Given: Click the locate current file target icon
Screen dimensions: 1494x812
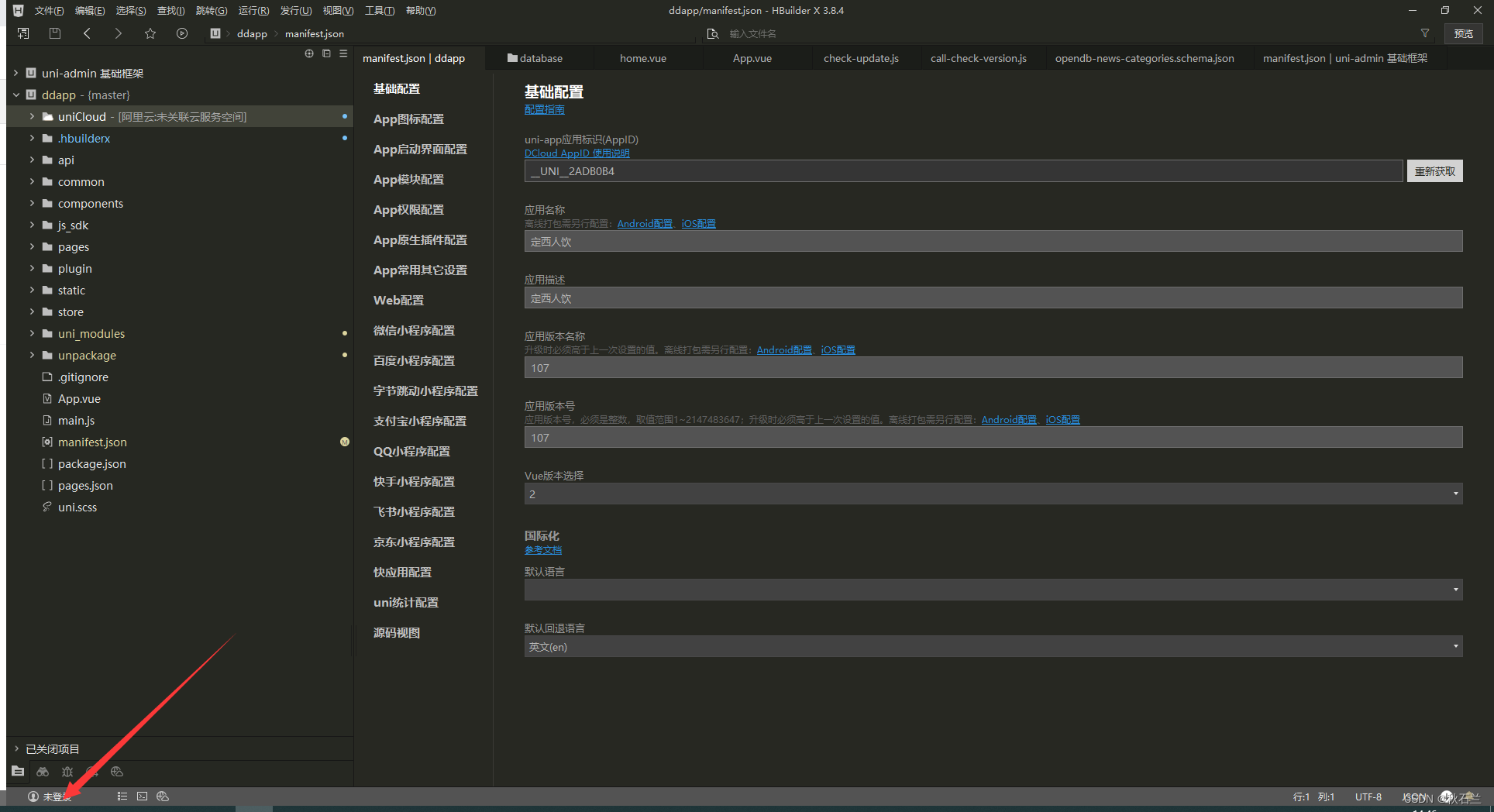Looking at the screenshot, I should point(309,53).
